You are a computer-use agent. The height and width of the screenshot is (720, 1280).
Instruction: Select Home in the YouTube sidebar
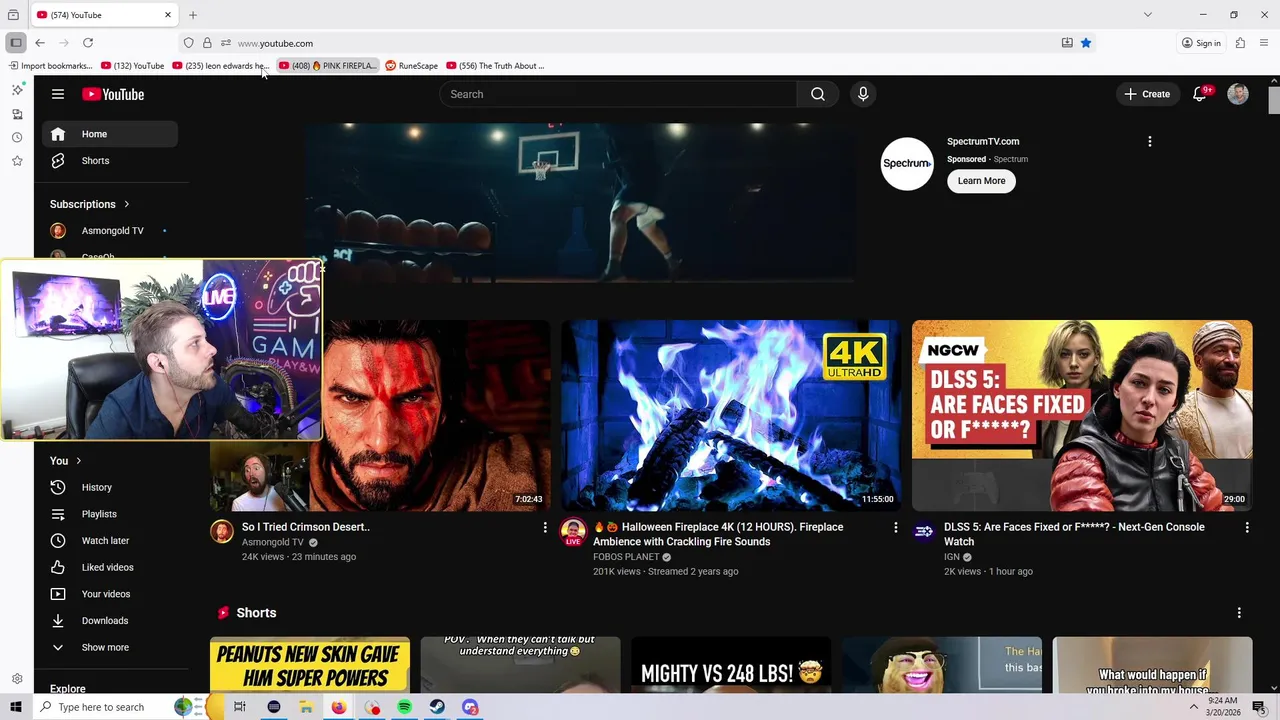coord(110,134)
